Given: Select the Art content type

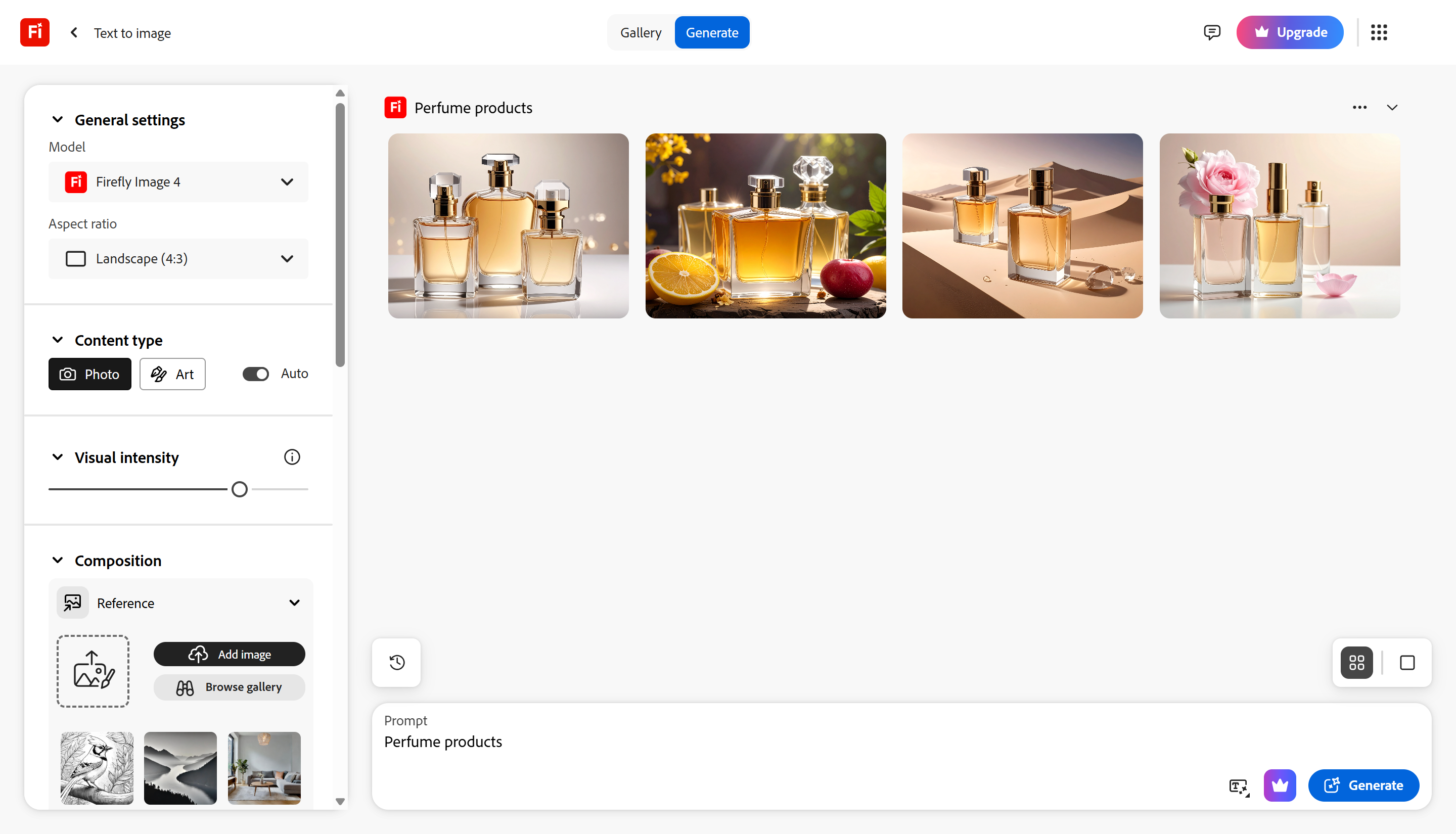Looking at the screenshot, I should (172, 374).
